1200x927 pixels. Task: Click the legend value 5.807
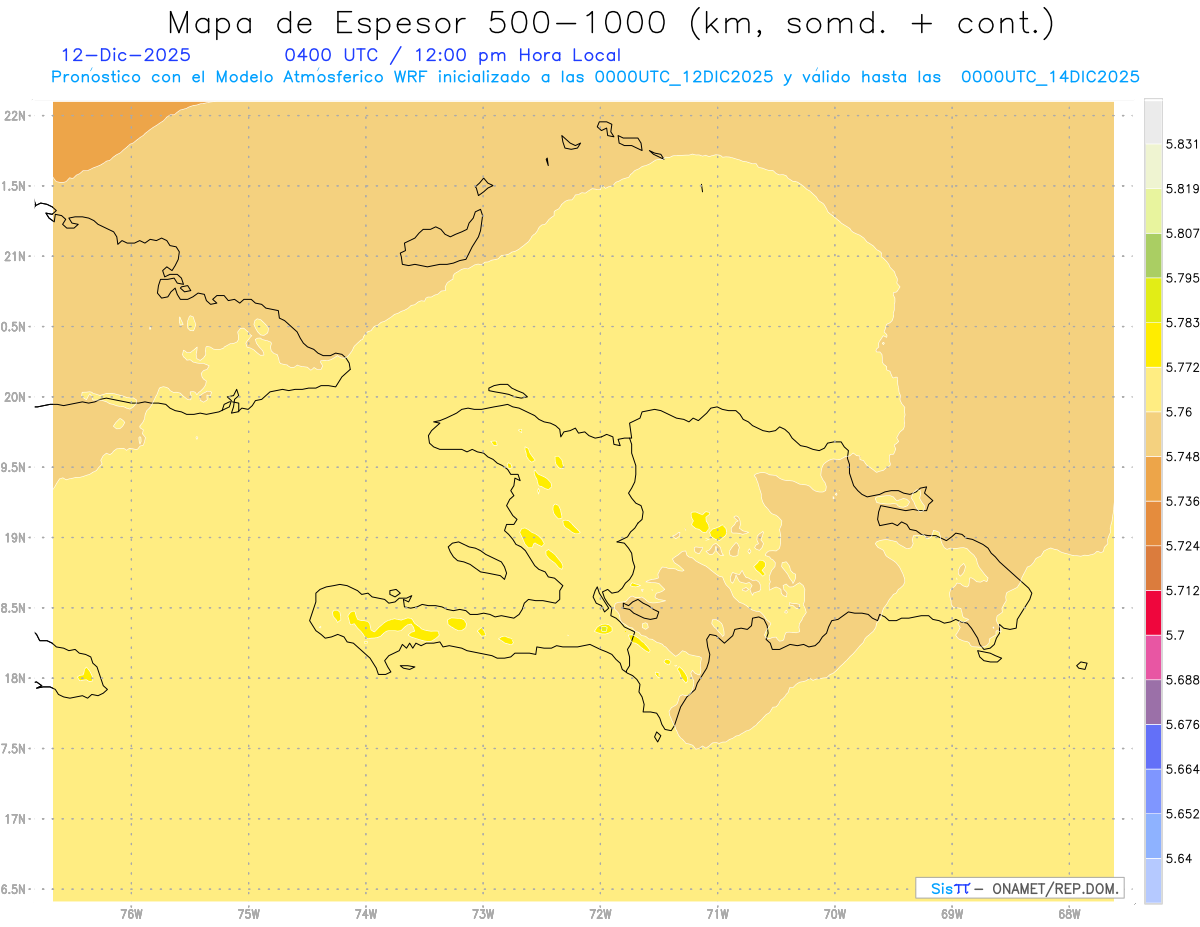[1183, 233]
